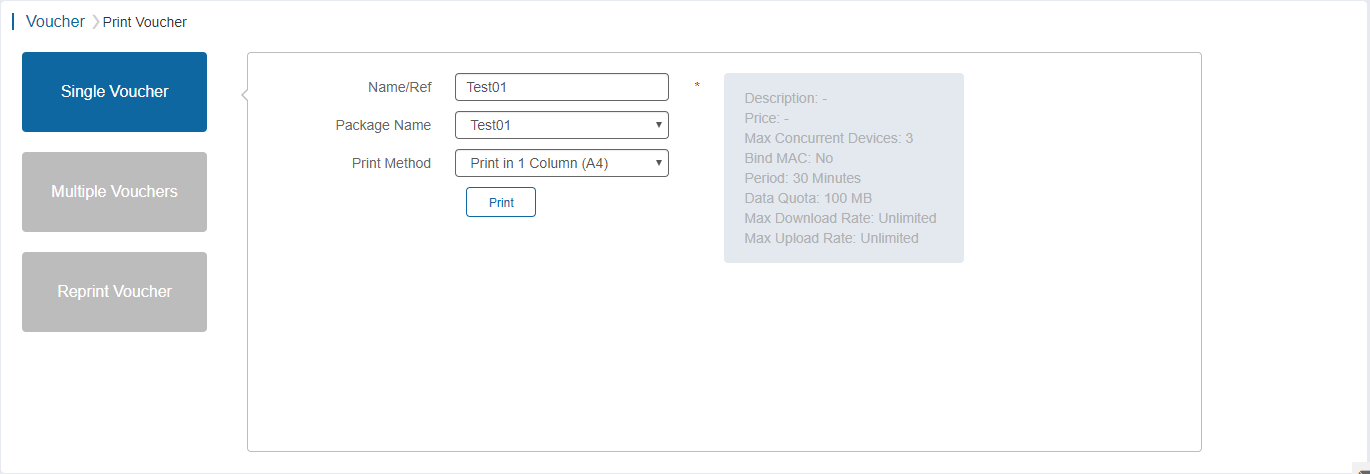Click the red required-field asterisk
This screenshot has height=474, width=1370.
click(x=697, y=87)
